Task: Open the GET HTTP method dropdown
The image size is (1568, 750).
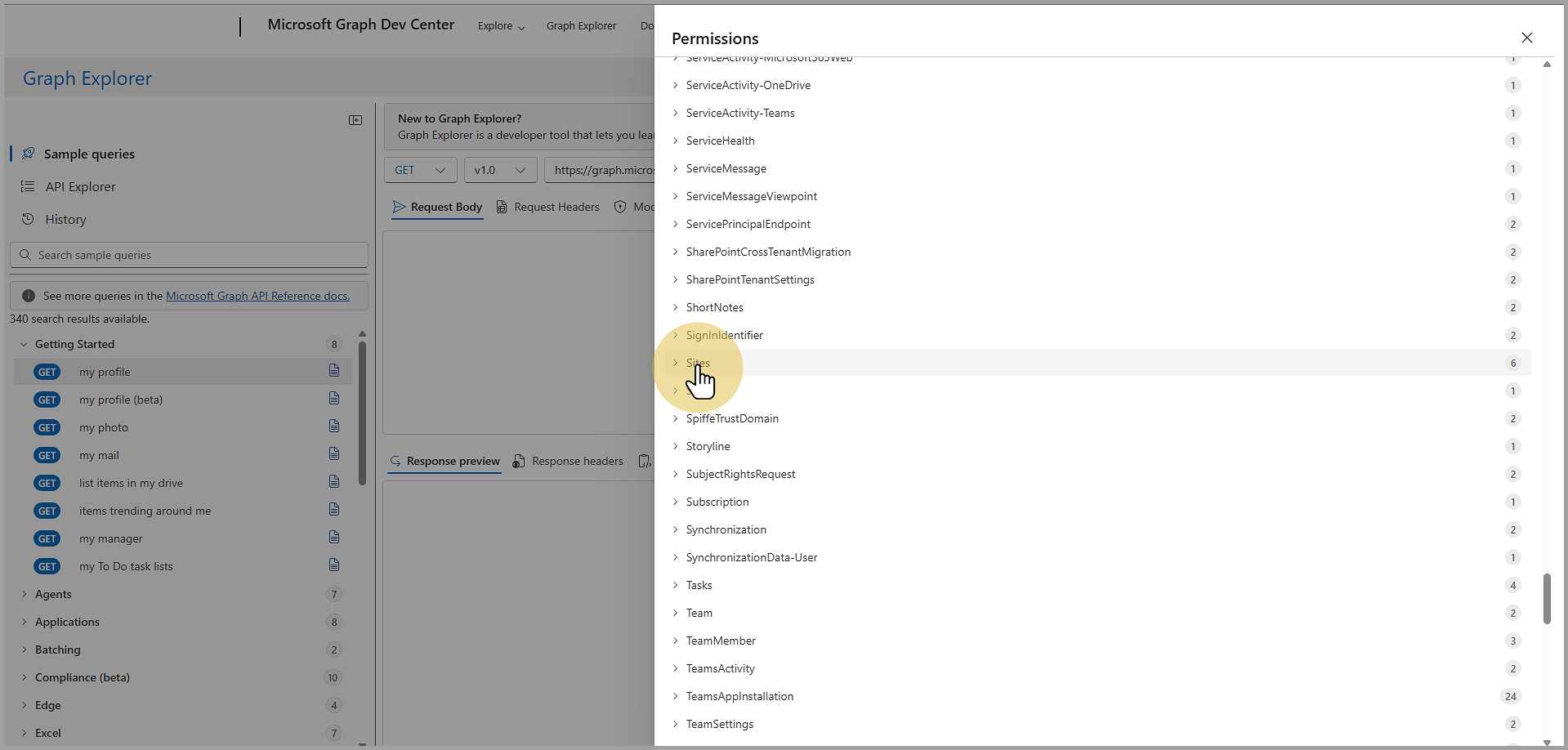Action: [x=420, y=170]
